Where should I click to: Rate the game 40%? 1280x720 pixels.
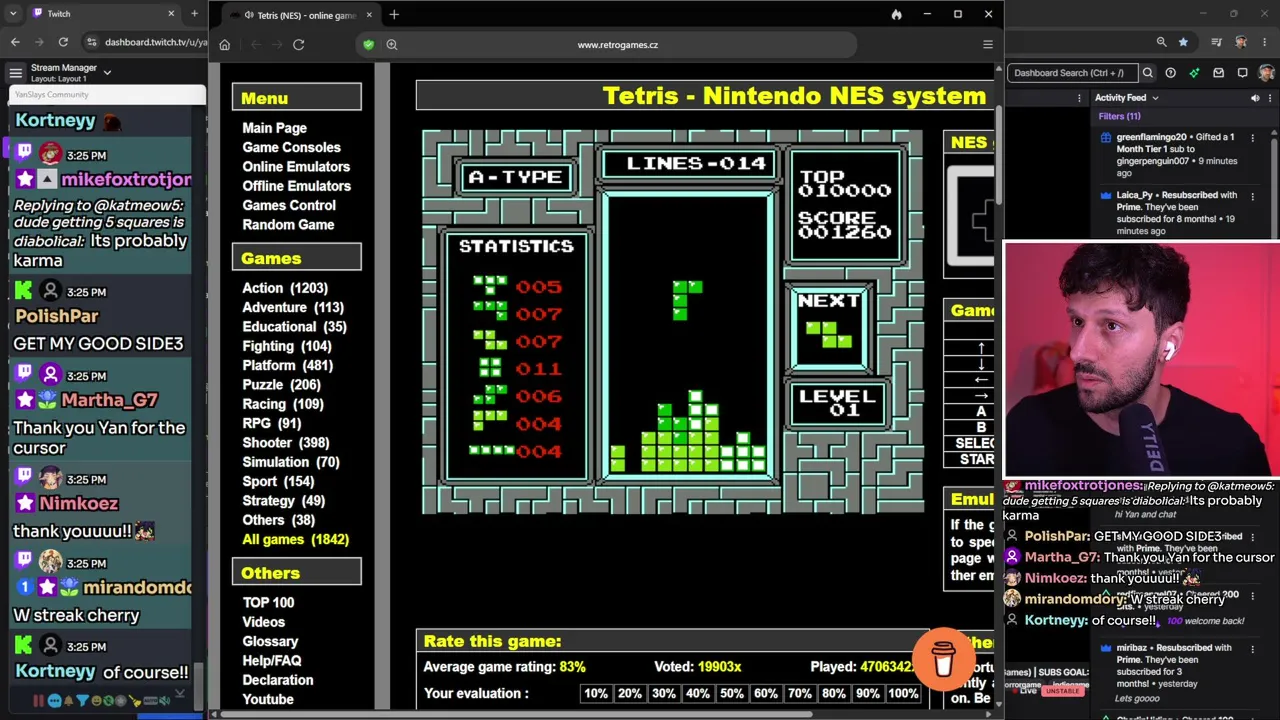click(698, 694)
